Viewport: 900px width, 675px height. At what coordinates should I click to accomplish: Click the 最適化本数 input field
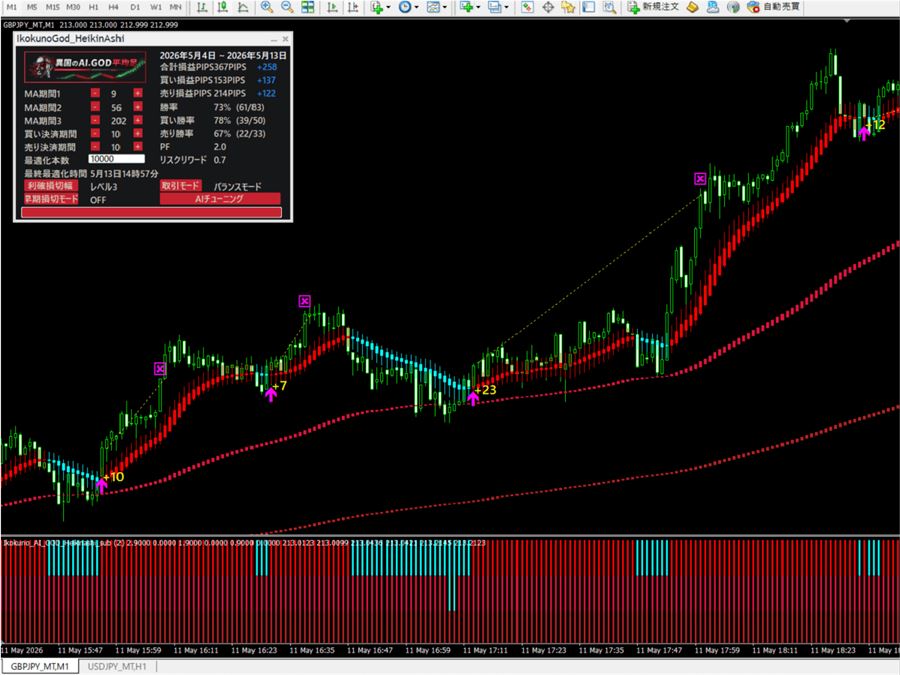[117, 159]
